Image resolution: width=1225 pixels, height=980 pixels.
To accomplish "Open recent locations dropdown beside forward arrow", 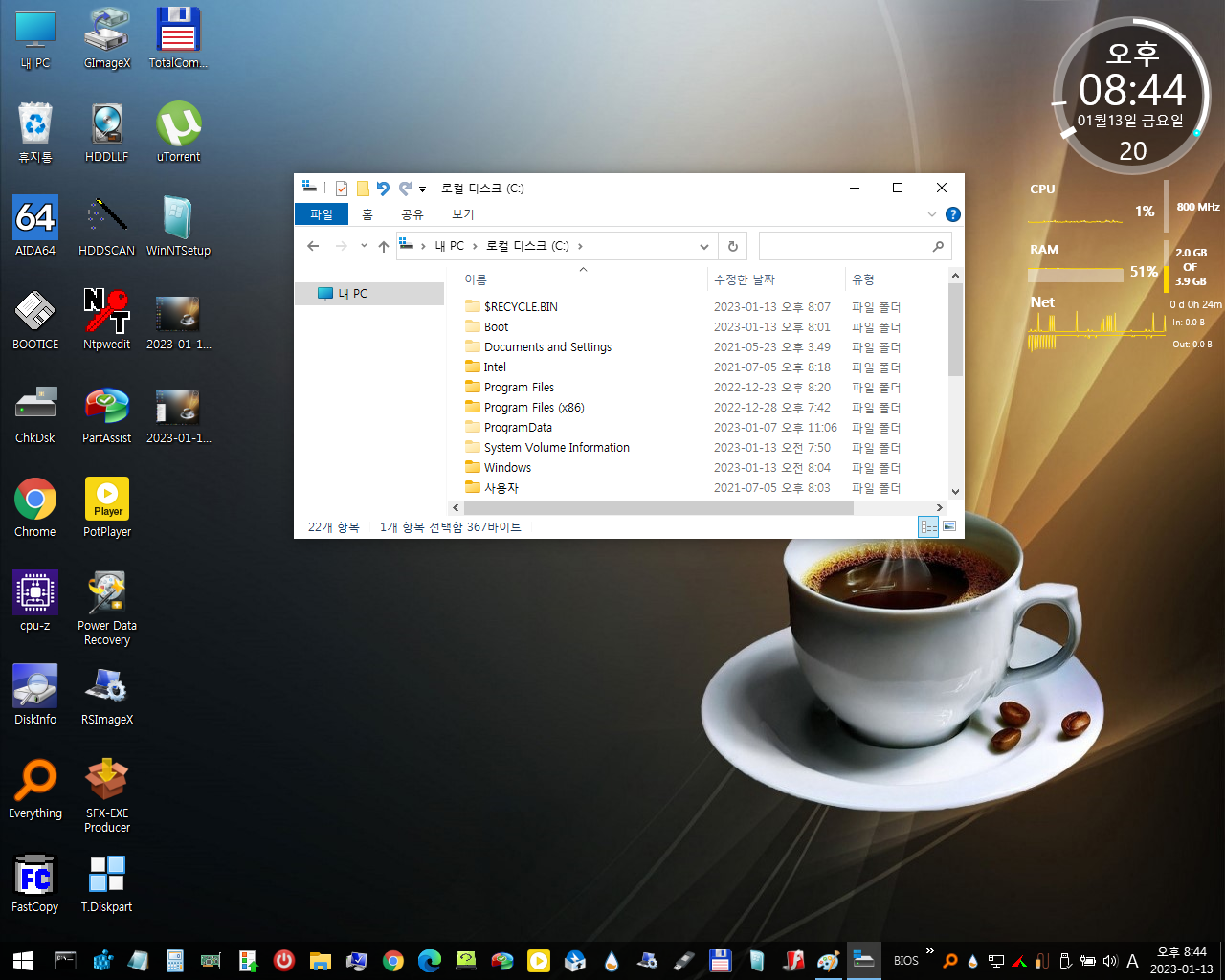I will [x=364, y=246].
